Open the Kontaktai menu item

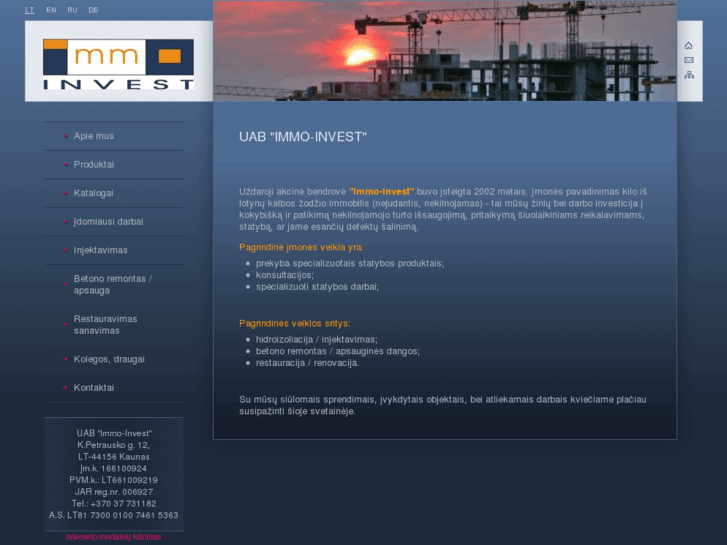[94, 388]
